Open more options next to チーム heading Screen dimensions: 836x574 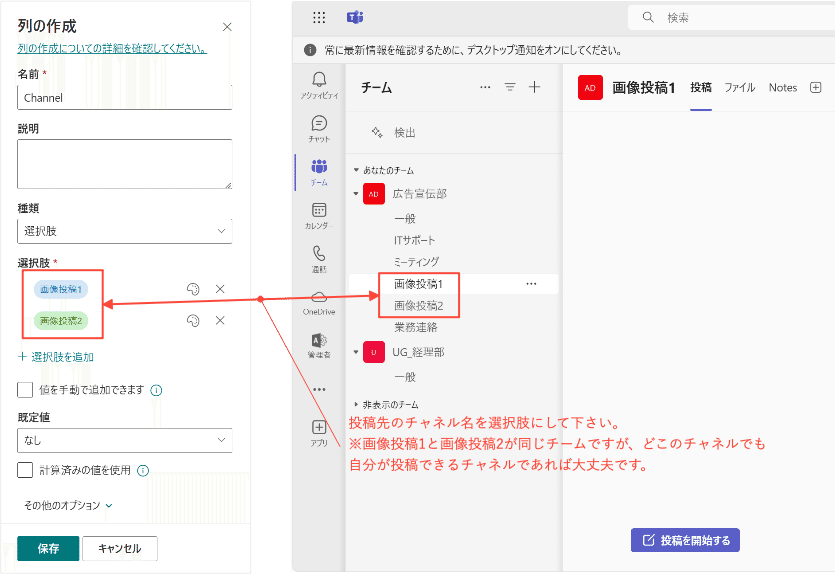point(485,87)
